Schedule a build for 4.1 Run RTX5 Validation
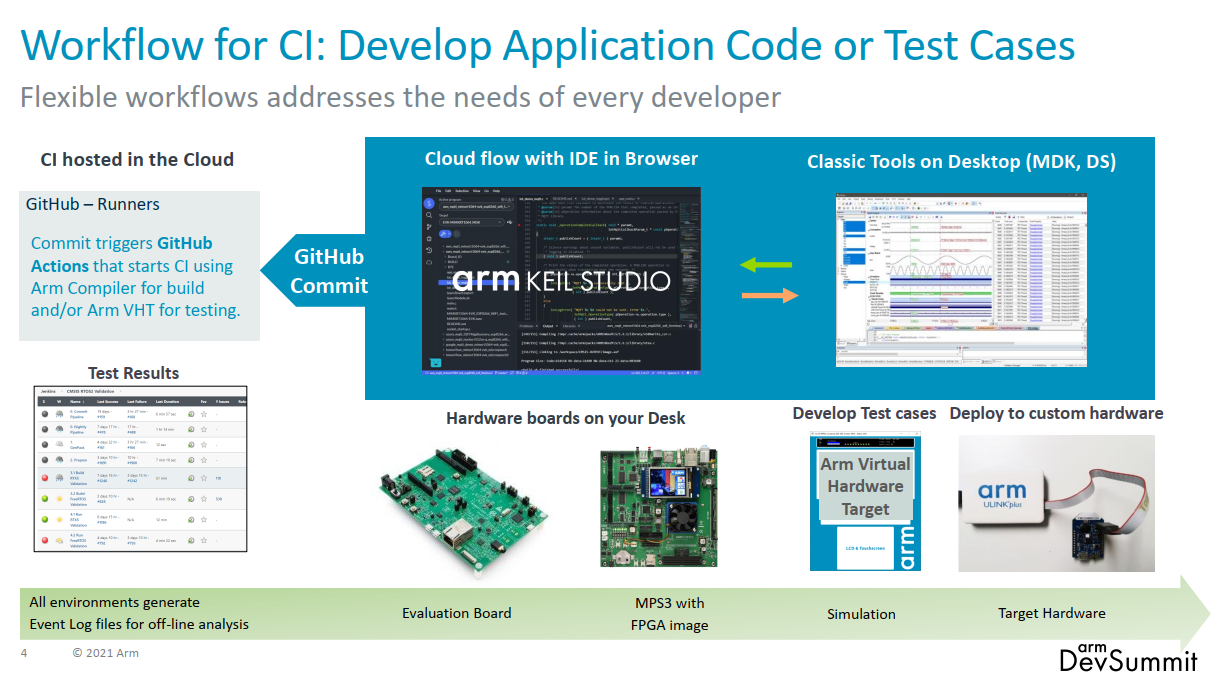 (191, 519)
